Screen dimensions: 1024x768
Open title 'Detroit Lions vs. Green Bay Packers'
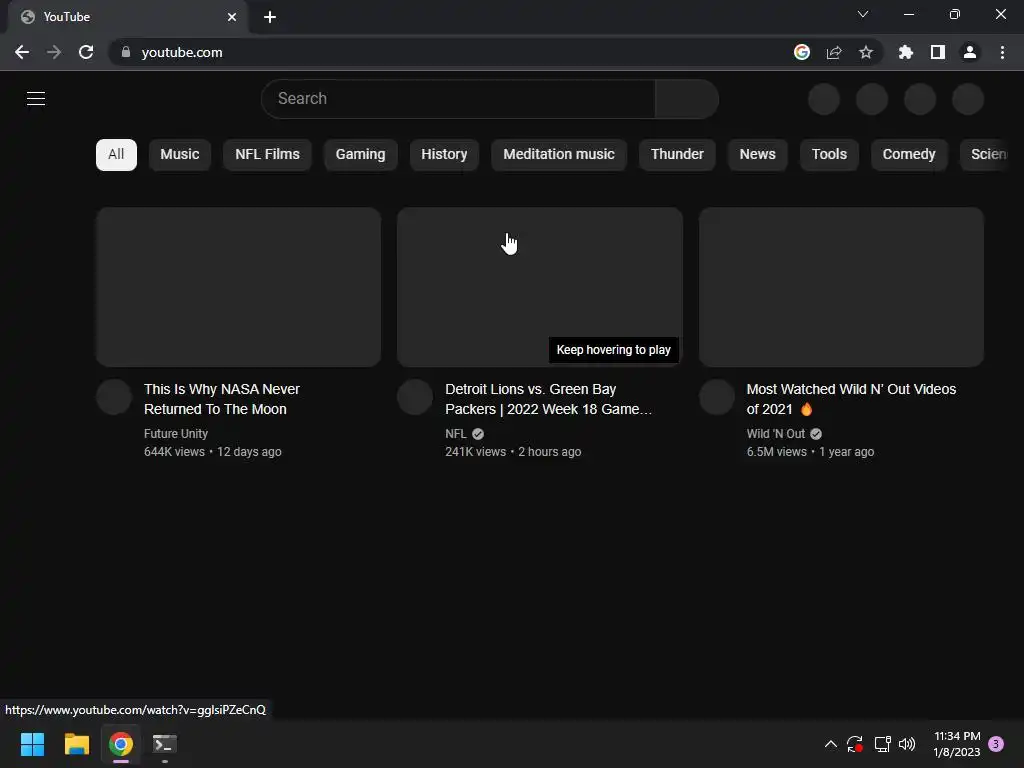[549, 399]
